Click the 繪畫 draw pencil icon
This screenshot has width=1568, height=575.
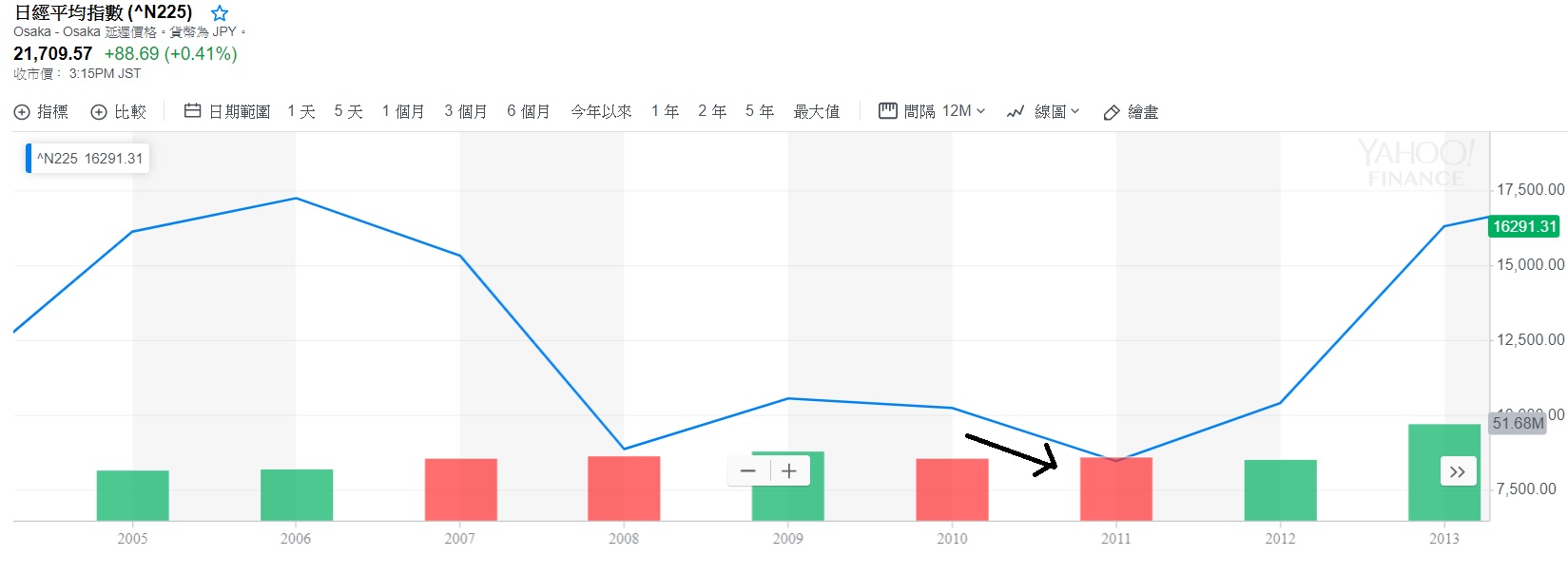pos(1112,112)
